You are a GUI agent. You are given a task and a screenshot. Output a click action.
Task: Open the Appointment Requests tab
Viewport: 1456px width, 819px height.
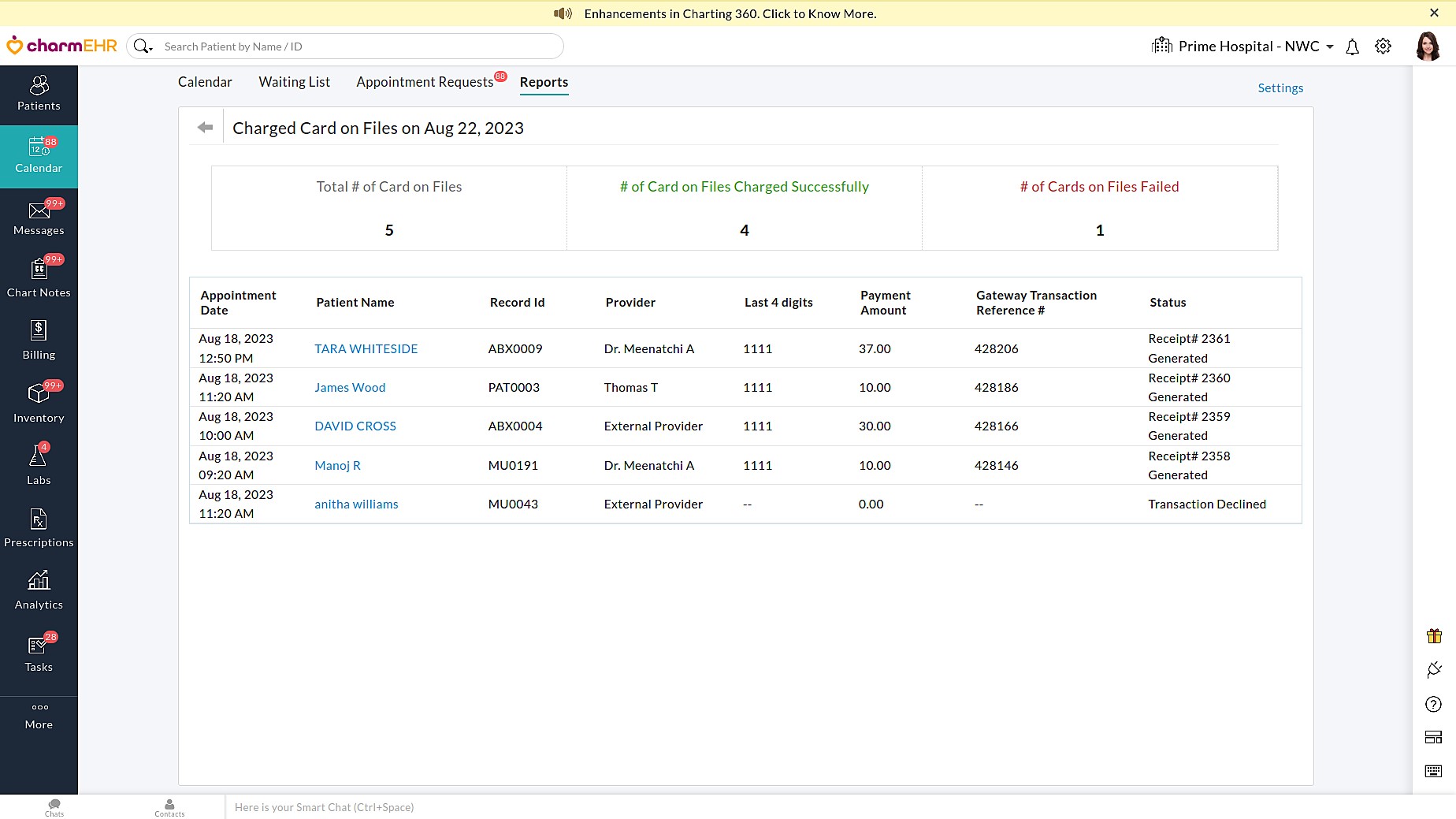(x=425, y=82)
